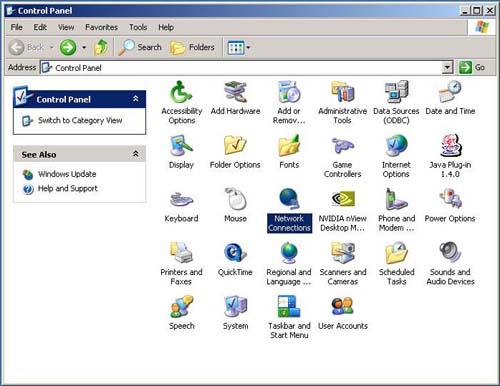Open the Views dropdown button
This screenshot has height=386, width=500.
click(x=238, y=48)
